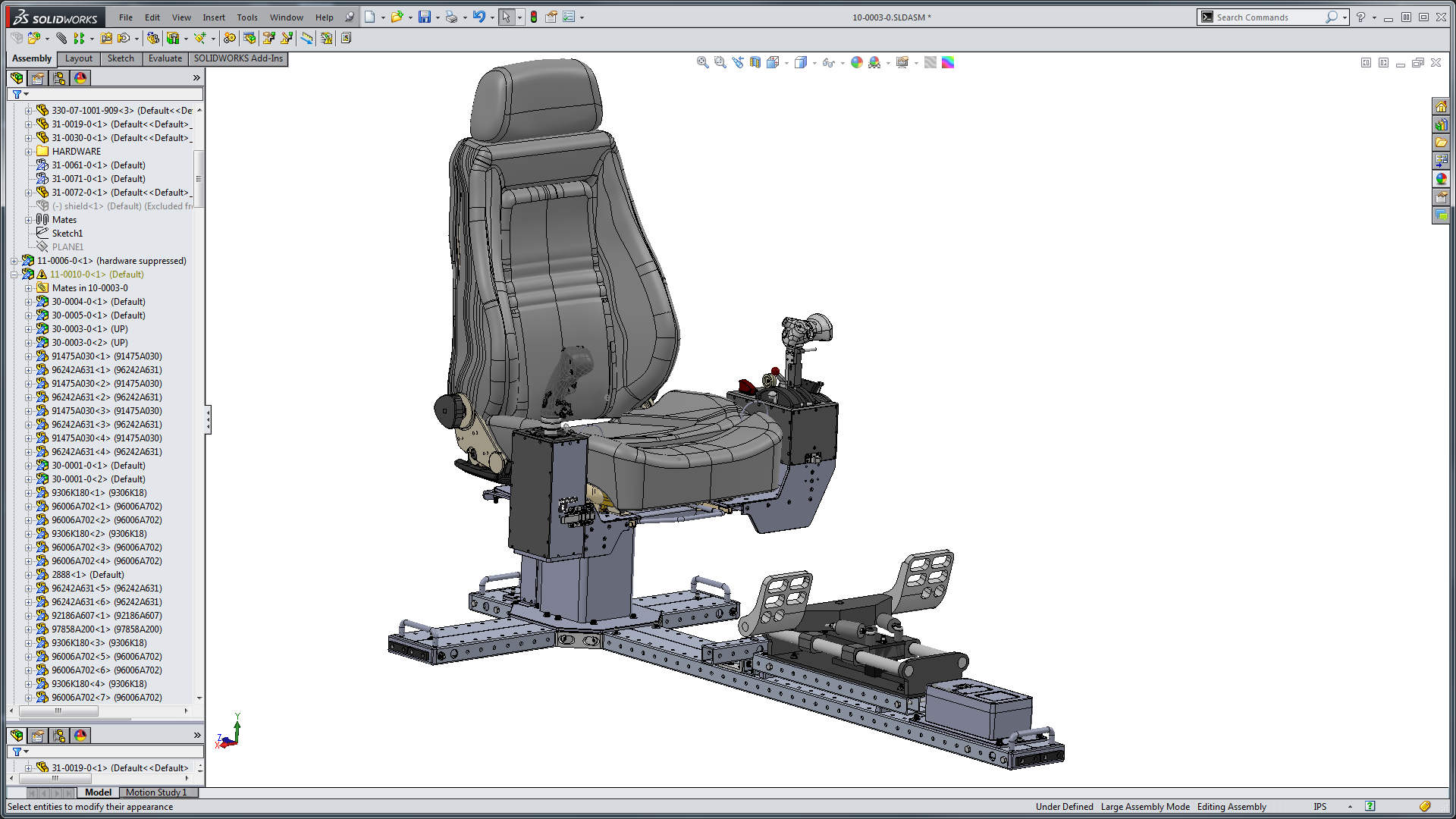Click Reference Geometry tool
1456x819 pixels.
tap(199, 38)
